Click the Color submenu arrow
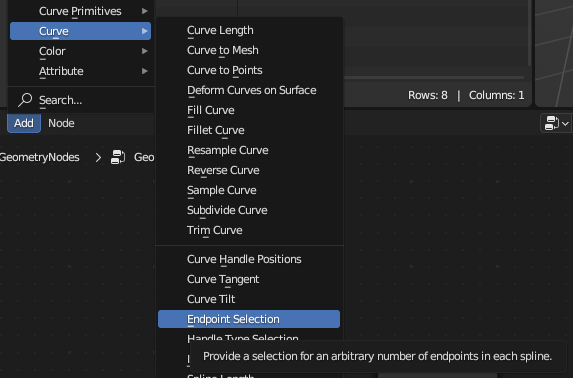Image resolution: width=573 pixels, height=378 pixels. point(145,51)
